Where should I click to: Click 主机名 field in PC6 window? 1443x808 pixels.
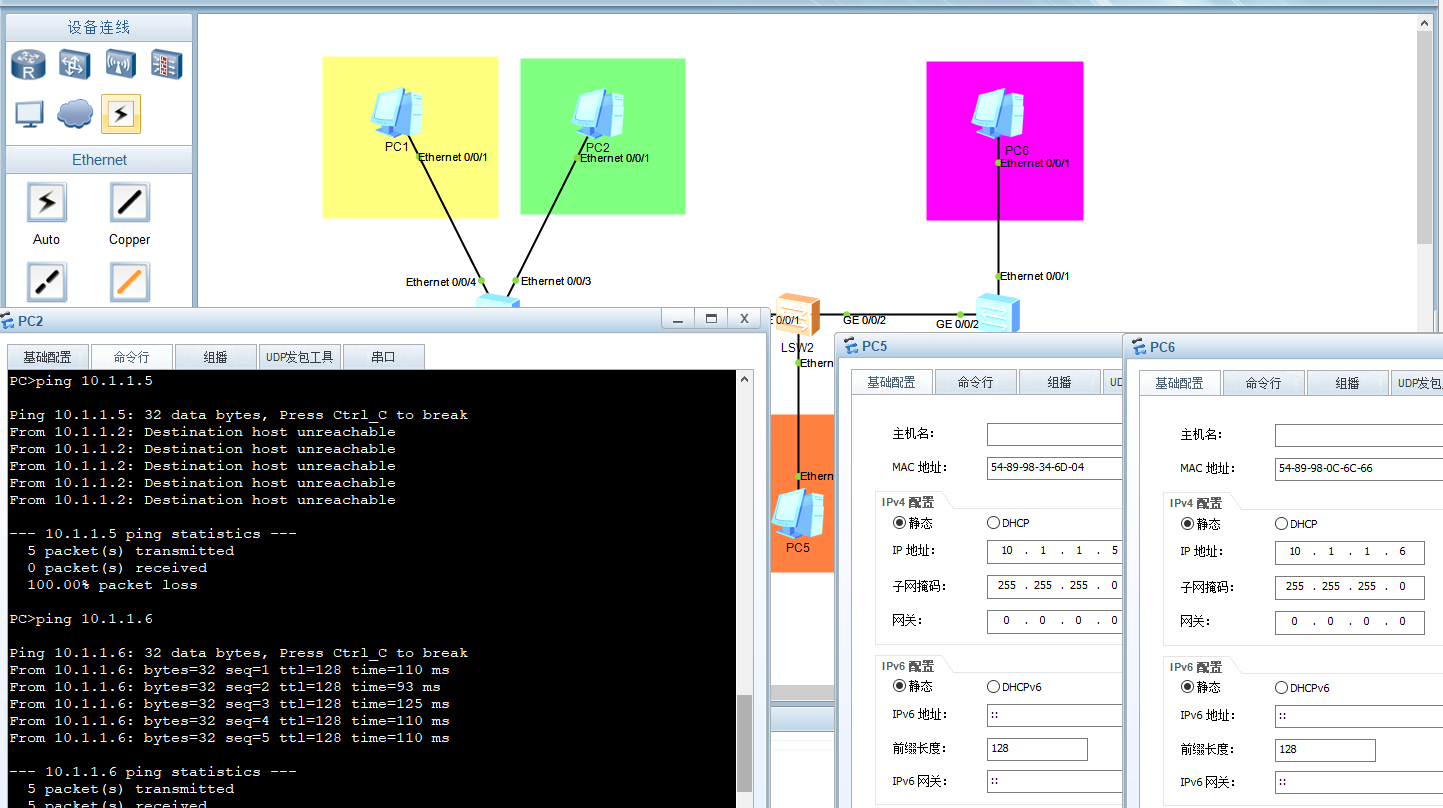click(x=1358, y=435)
